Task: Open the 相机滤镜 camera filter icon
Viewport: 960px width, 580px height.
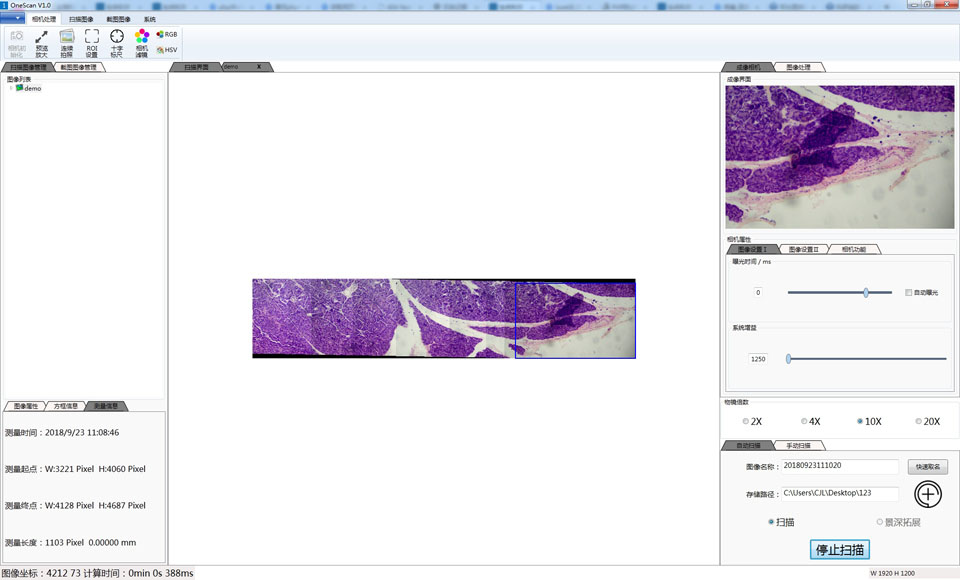Action: coord(142,42)
